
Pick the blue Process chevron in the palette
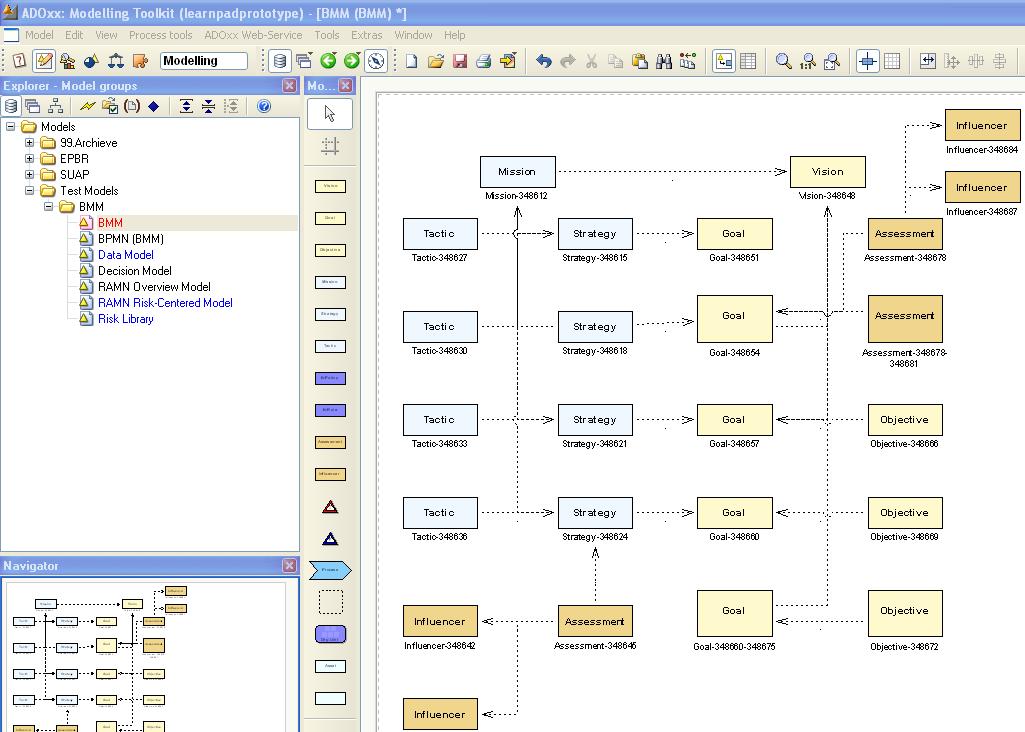tap(330, 570)
